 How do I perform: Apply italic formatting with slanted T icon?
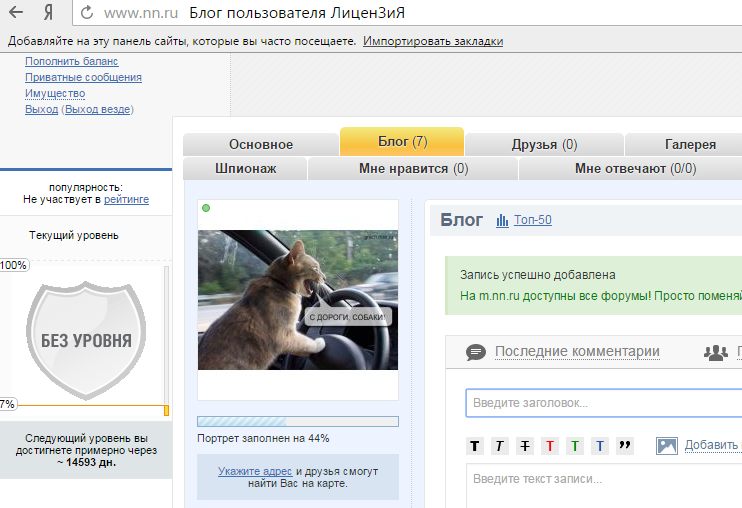click(500, 446)
